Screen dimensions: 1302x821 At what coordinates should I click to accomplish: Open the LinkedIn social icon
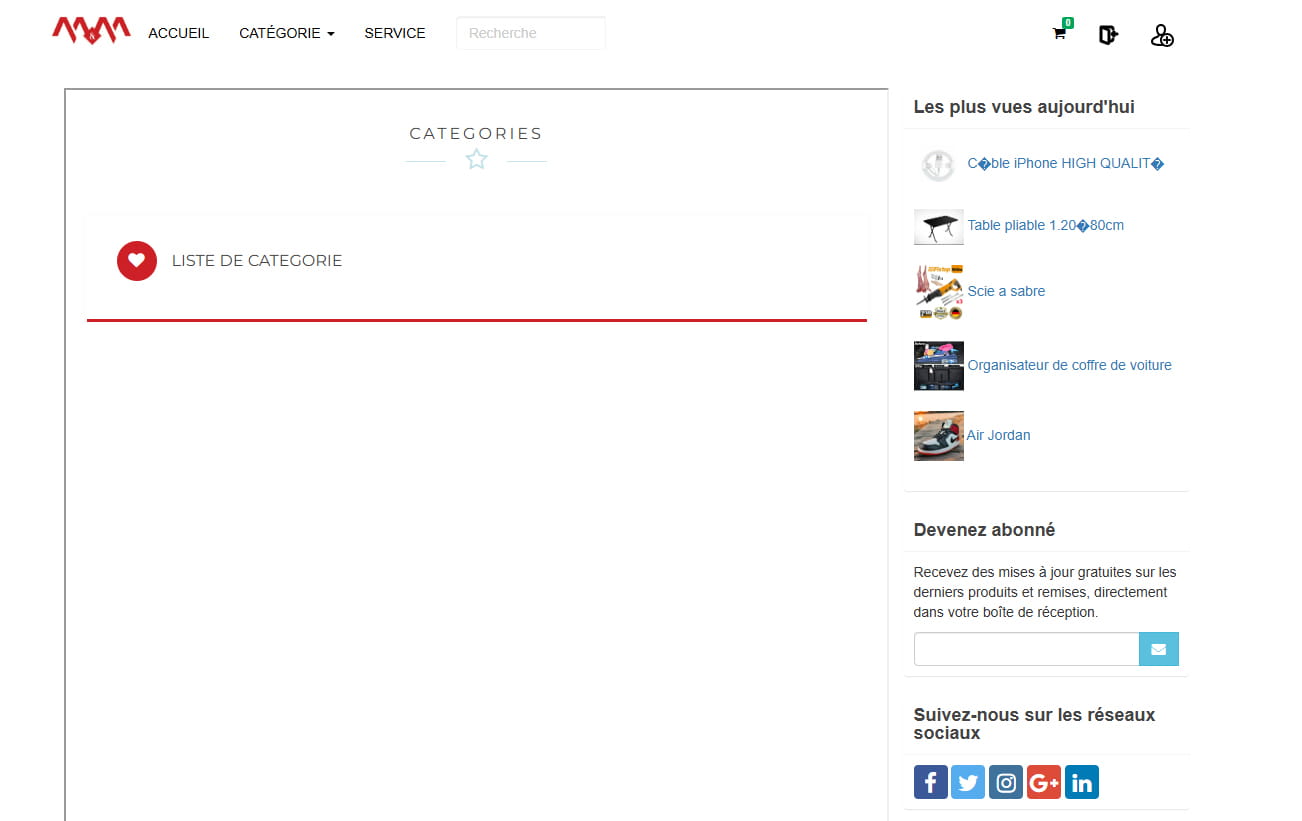point(1081,782)
